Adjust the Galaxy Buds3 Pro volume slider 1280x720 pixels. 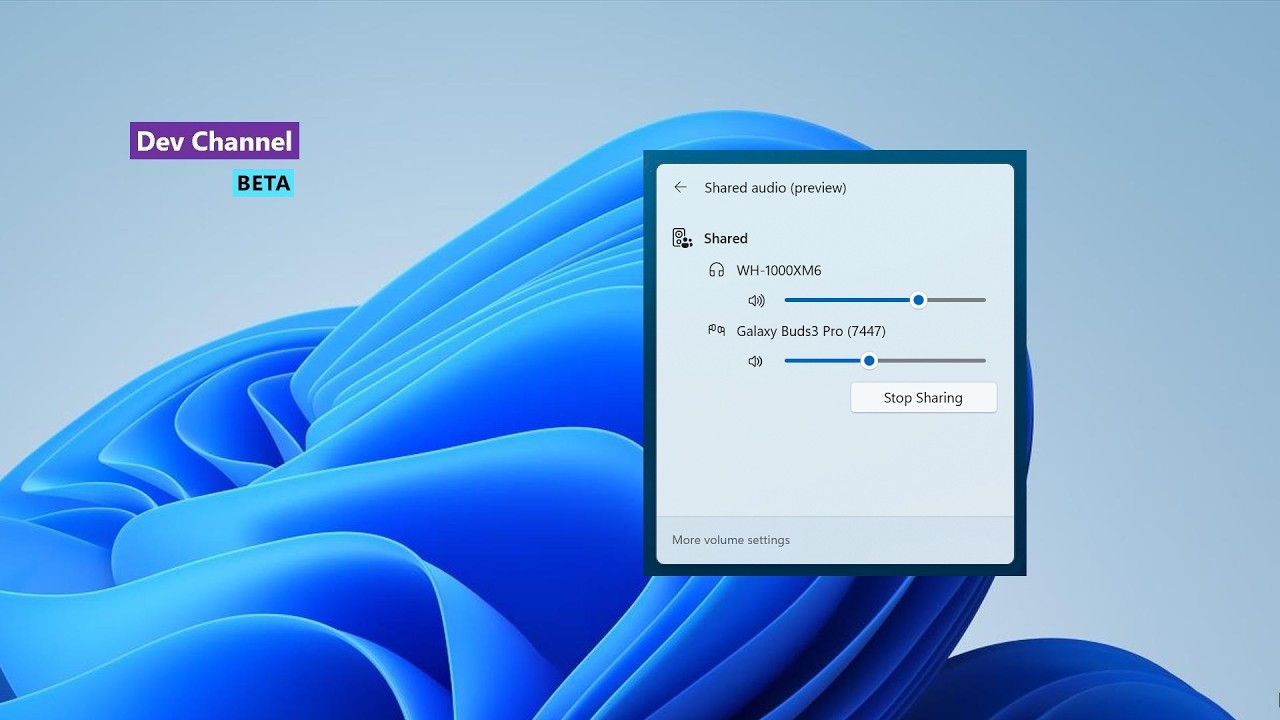tap(885, 361)
